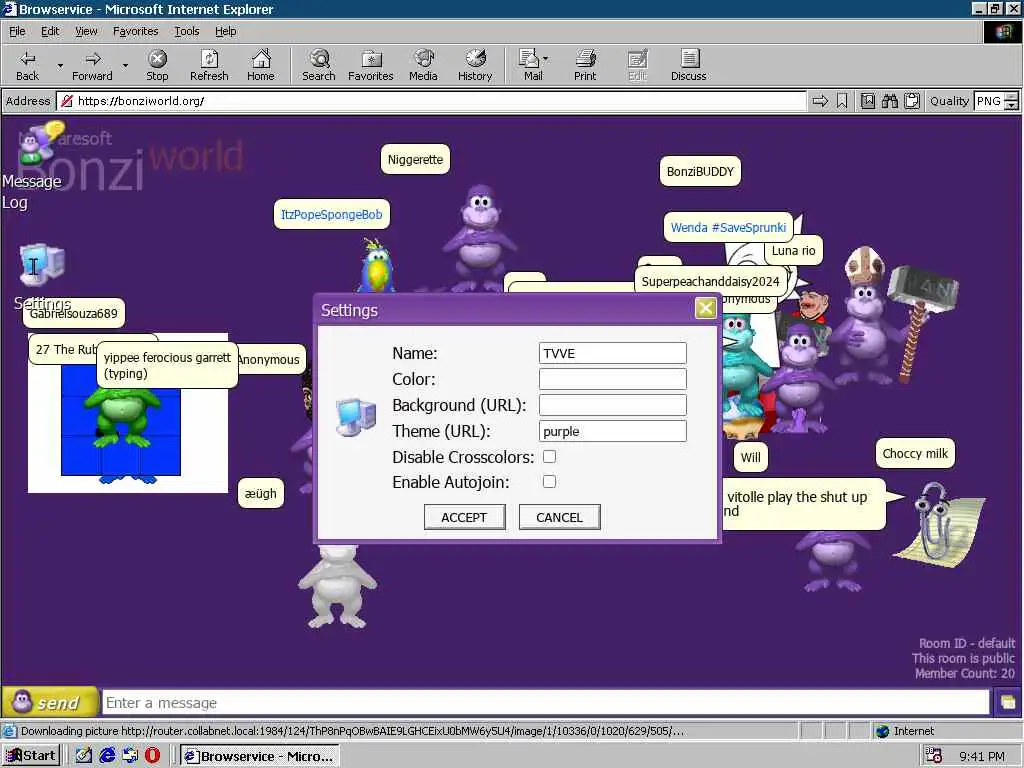Click the yellow icon right of message box
1024x768 pixels.
(x=1008, y=703)
